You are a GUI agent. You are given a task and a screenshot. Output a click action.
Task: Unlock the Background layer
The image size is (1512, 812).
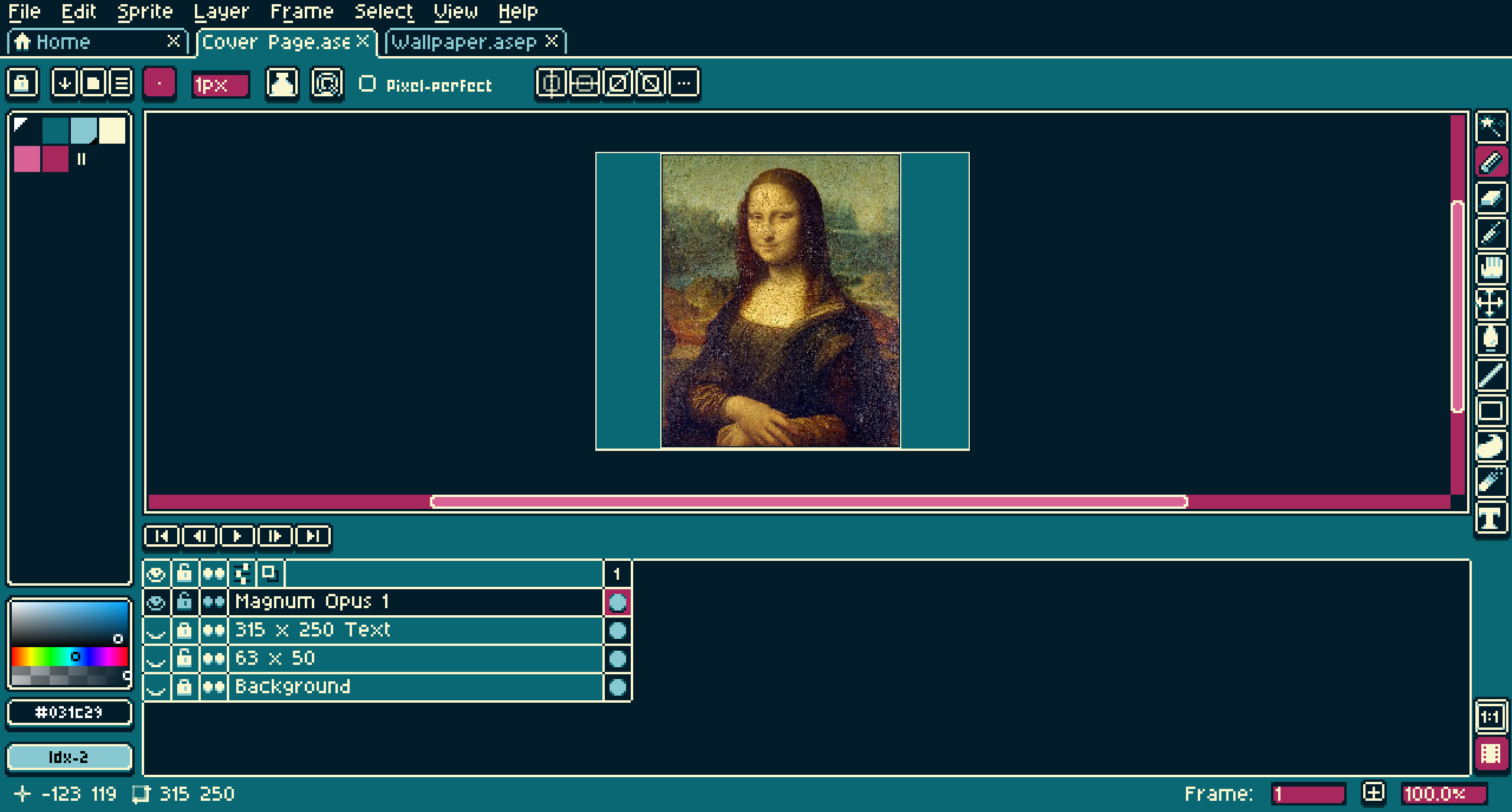185,687
